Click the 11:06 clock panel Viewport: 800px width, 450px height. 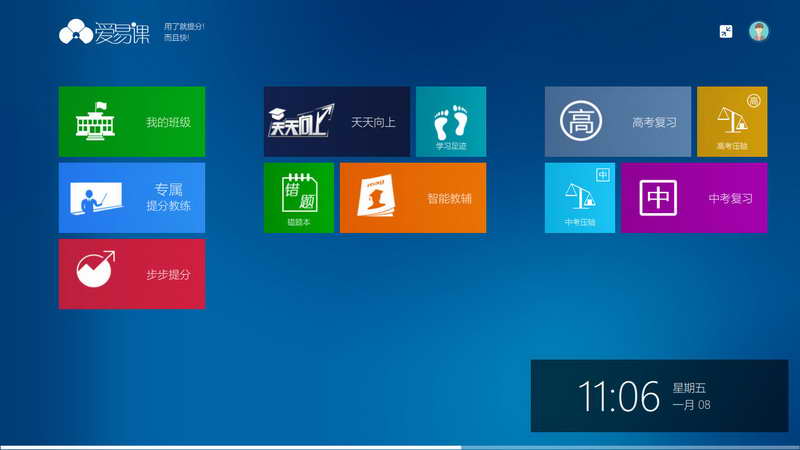click(660, 396)
